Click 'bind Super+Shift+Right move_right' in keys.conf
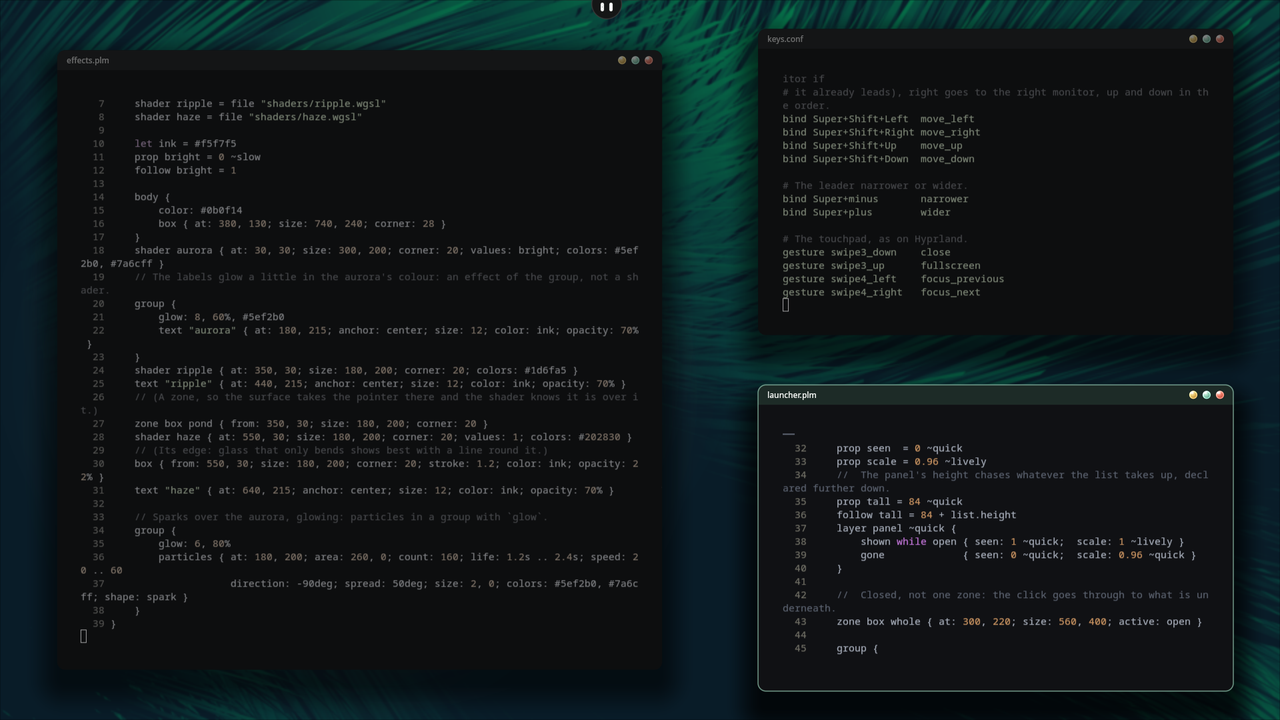Image resolution: width=1280 pixels, height=720 pixels. [881, 132]
